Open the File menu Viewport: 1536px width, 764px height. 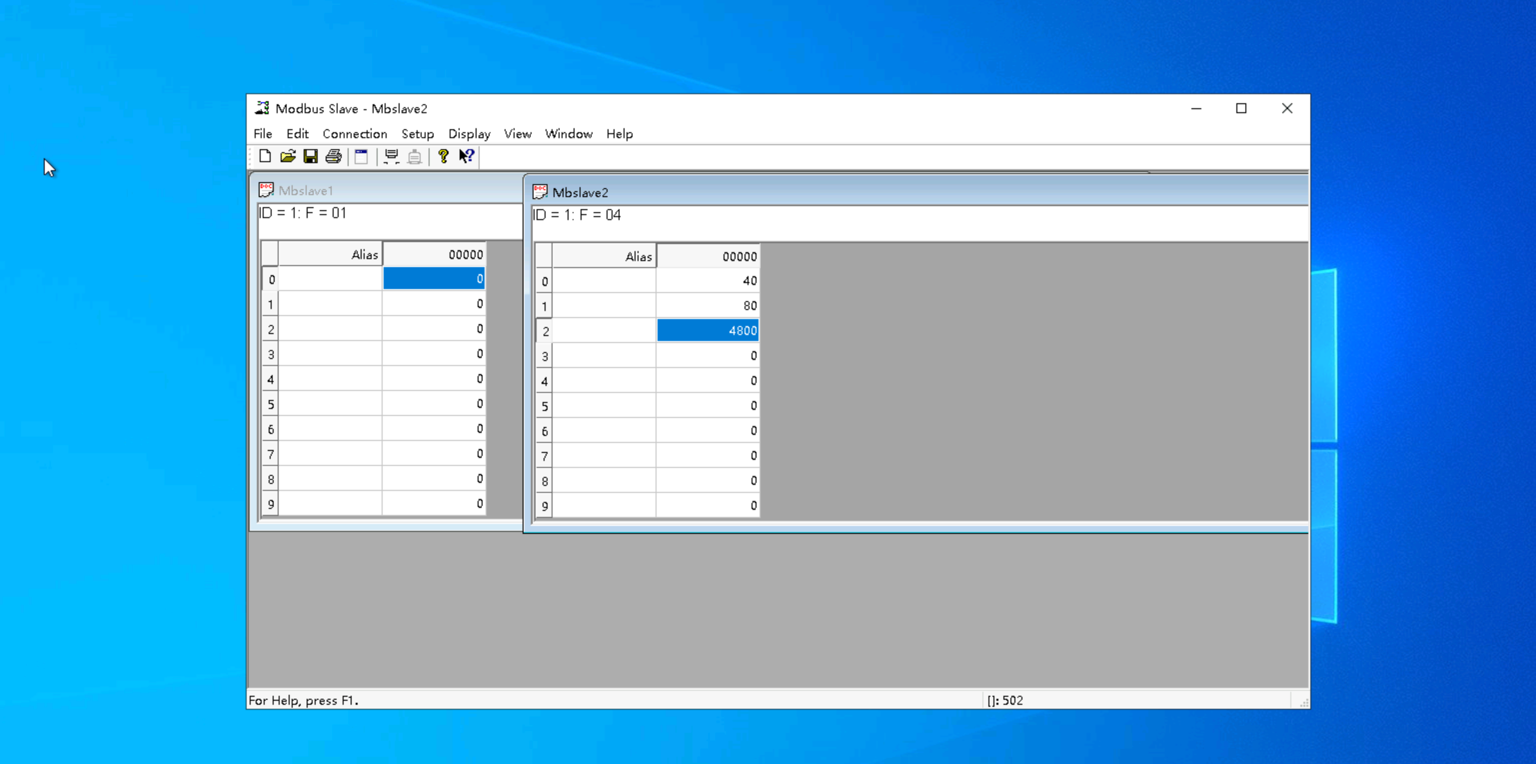point(263,134)
